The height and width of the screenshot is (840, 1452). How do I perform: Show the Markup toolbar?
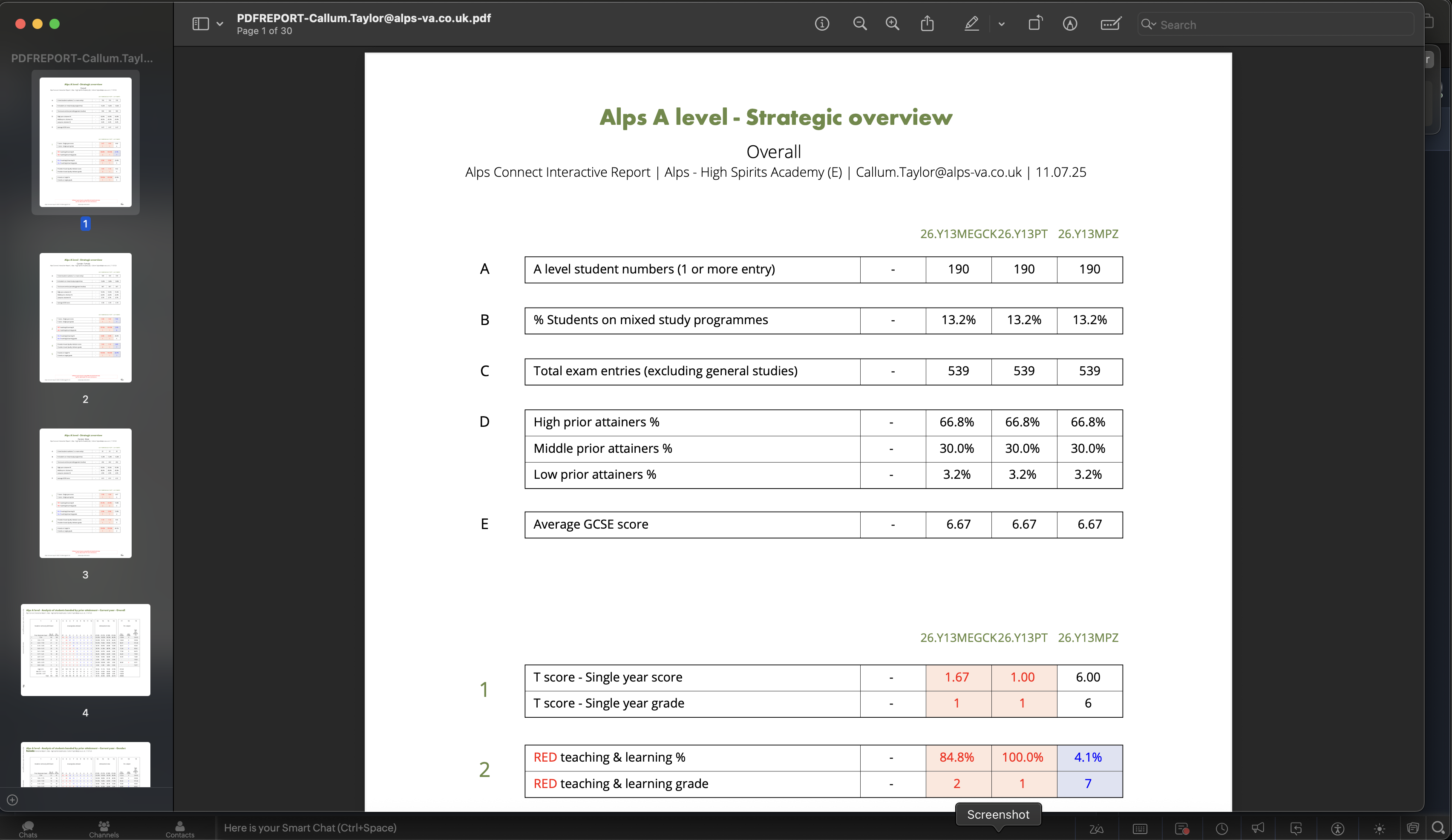(1070, 23)
